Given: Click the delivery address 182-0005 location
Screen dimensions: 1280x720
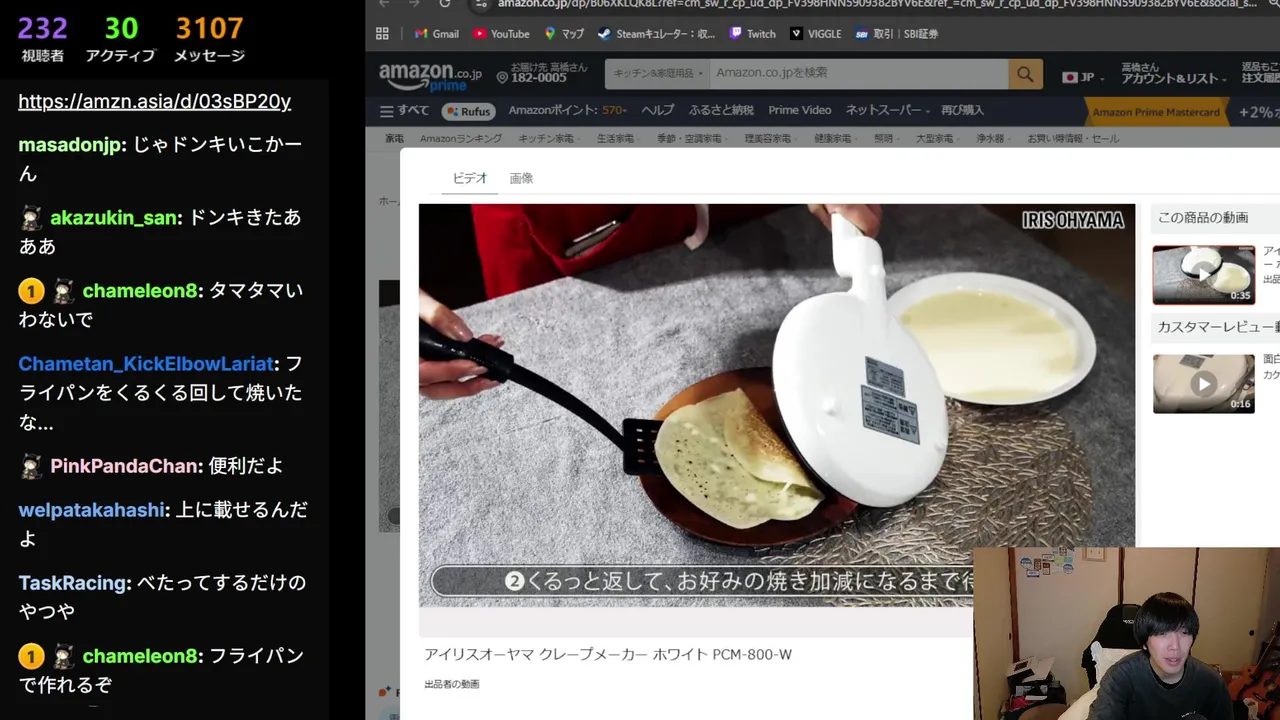Looking at the screenshot, I should point(542,73).
